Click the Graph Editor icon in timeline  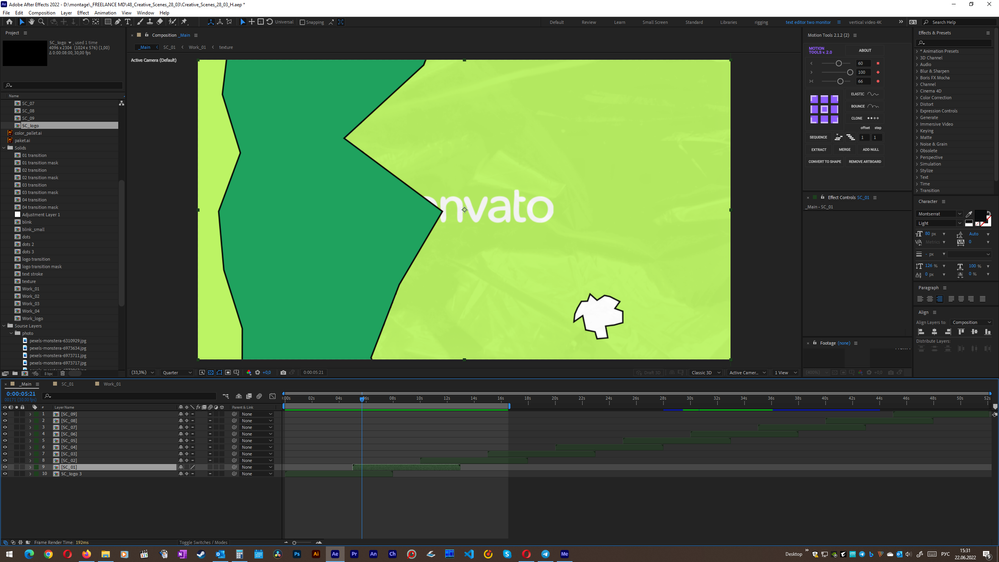click(273, 396)
